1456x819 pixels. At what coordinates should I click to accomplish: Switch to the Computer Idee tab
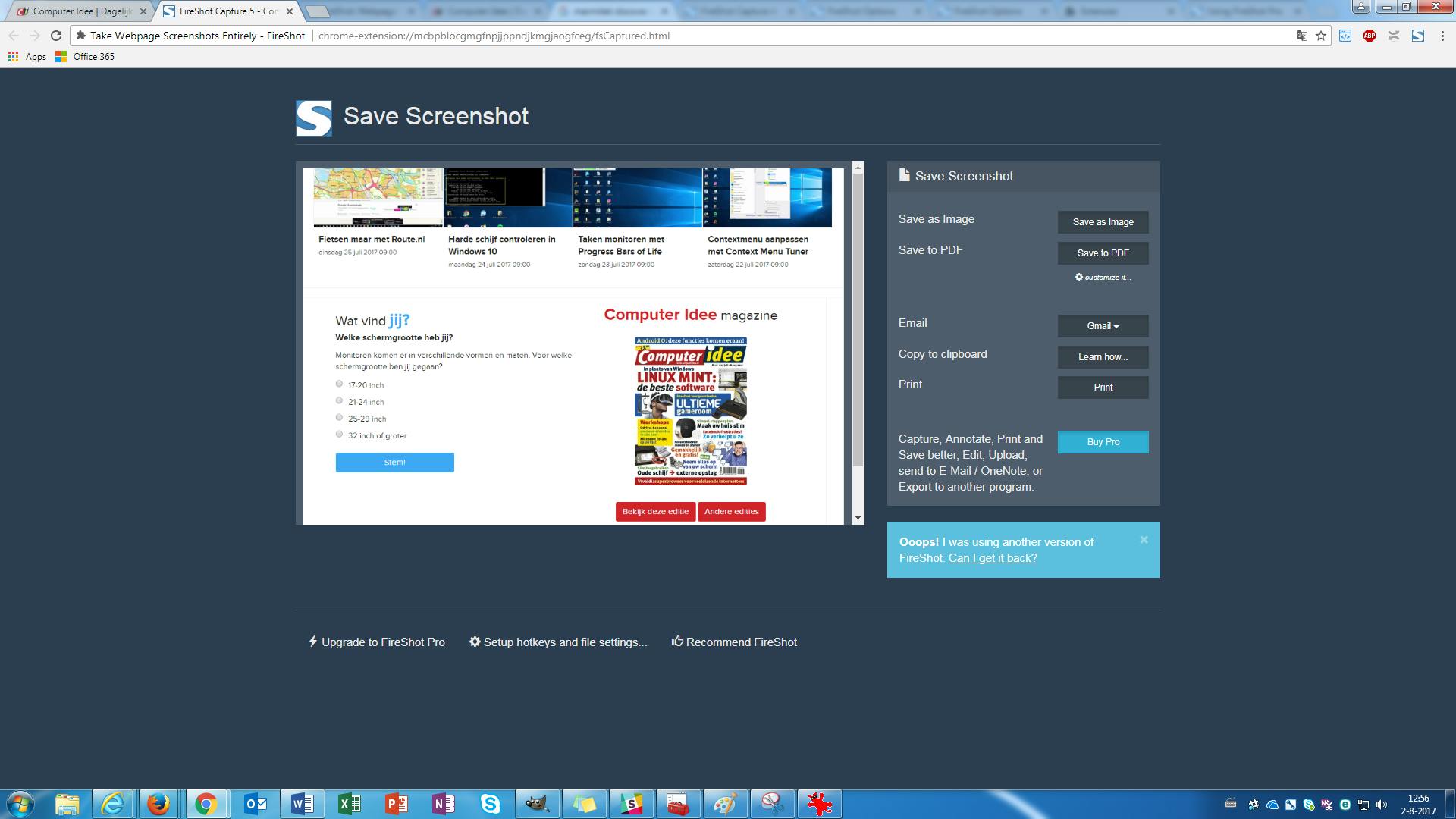82,11
